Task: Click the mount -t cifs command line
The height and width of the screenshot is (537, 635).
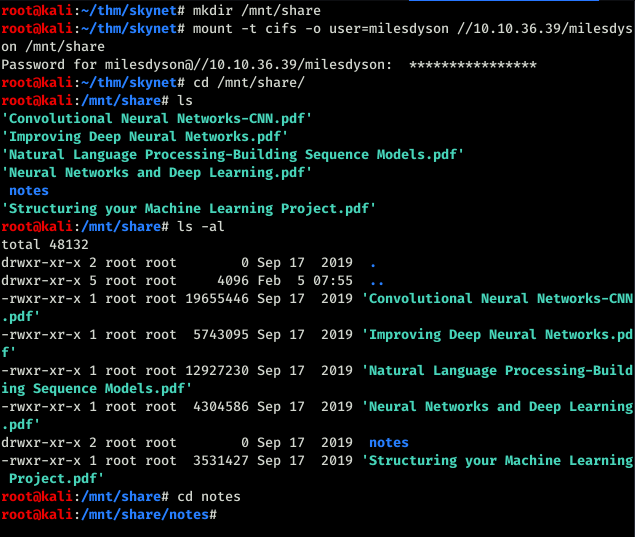Action: pyautogui.click(x=317, y=38)
